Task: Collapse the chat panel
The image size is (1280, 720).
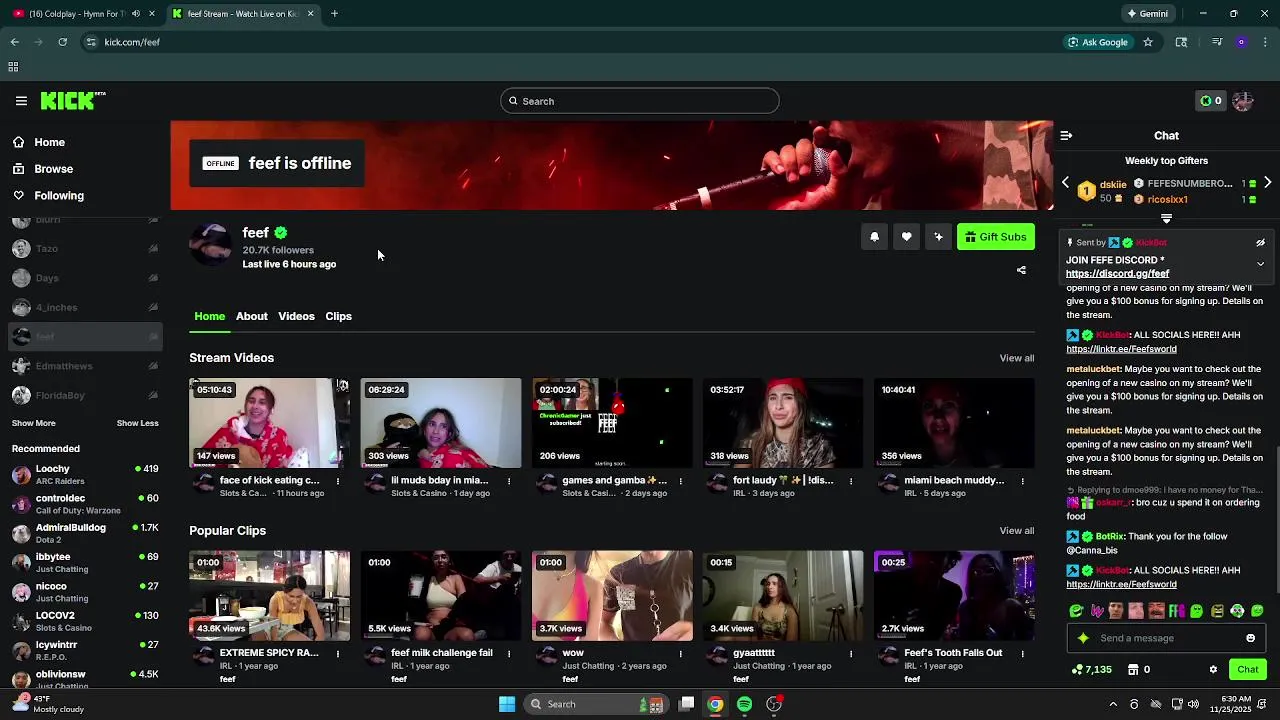Action: click(x=1066, y=135)
